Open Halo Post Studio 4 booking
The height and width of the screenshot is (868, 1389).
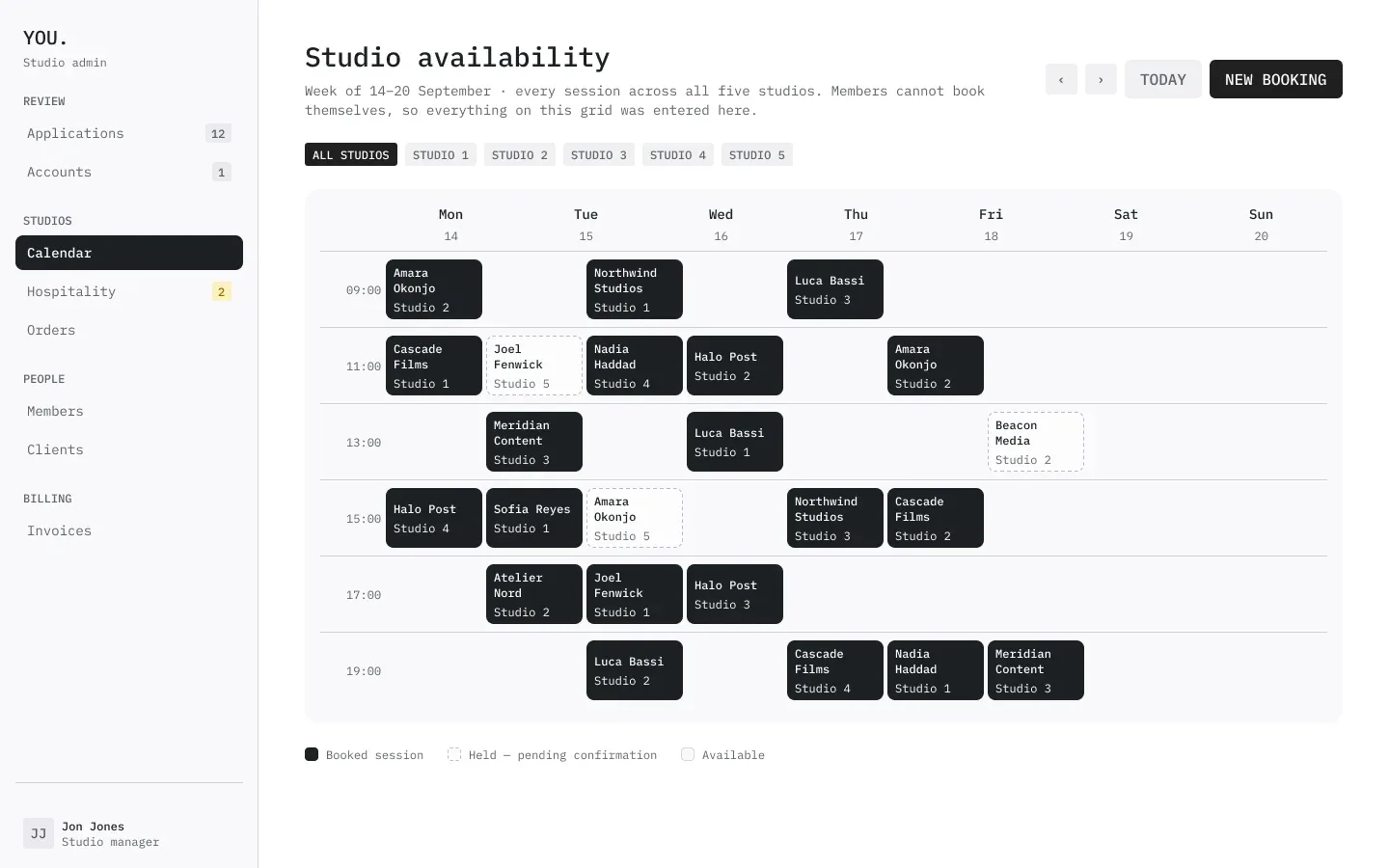(x=434, y=518)
